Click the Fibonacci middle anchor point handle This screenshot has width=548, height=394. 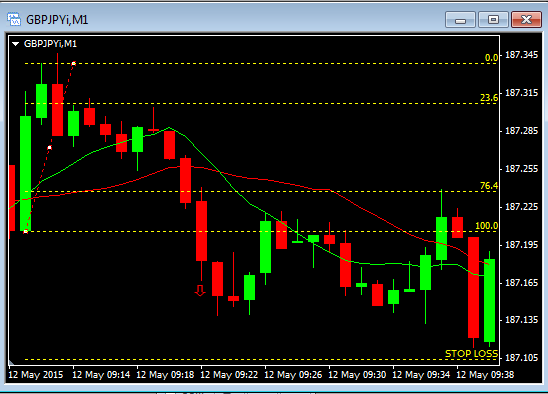click(x=50, y=148)
